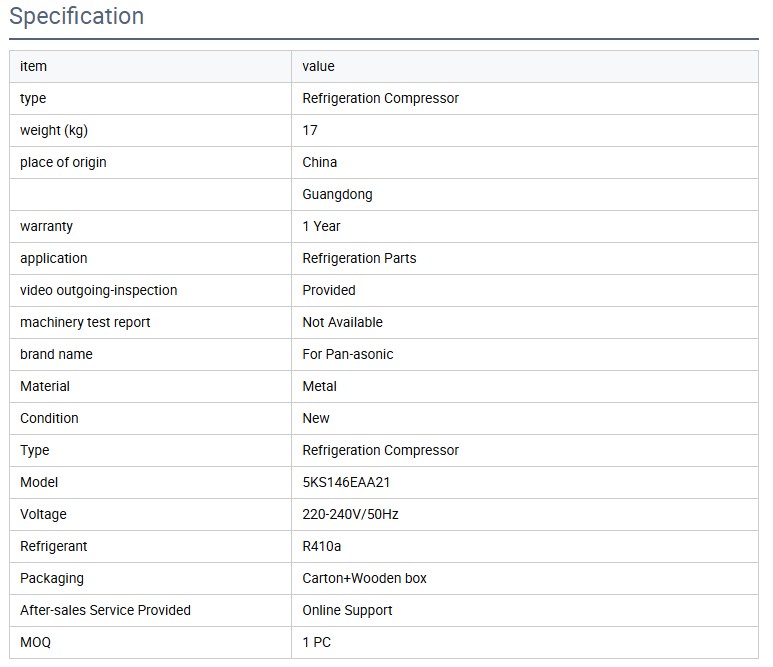
Task: Select the 'New' condition value
Action: click(316, 419)
